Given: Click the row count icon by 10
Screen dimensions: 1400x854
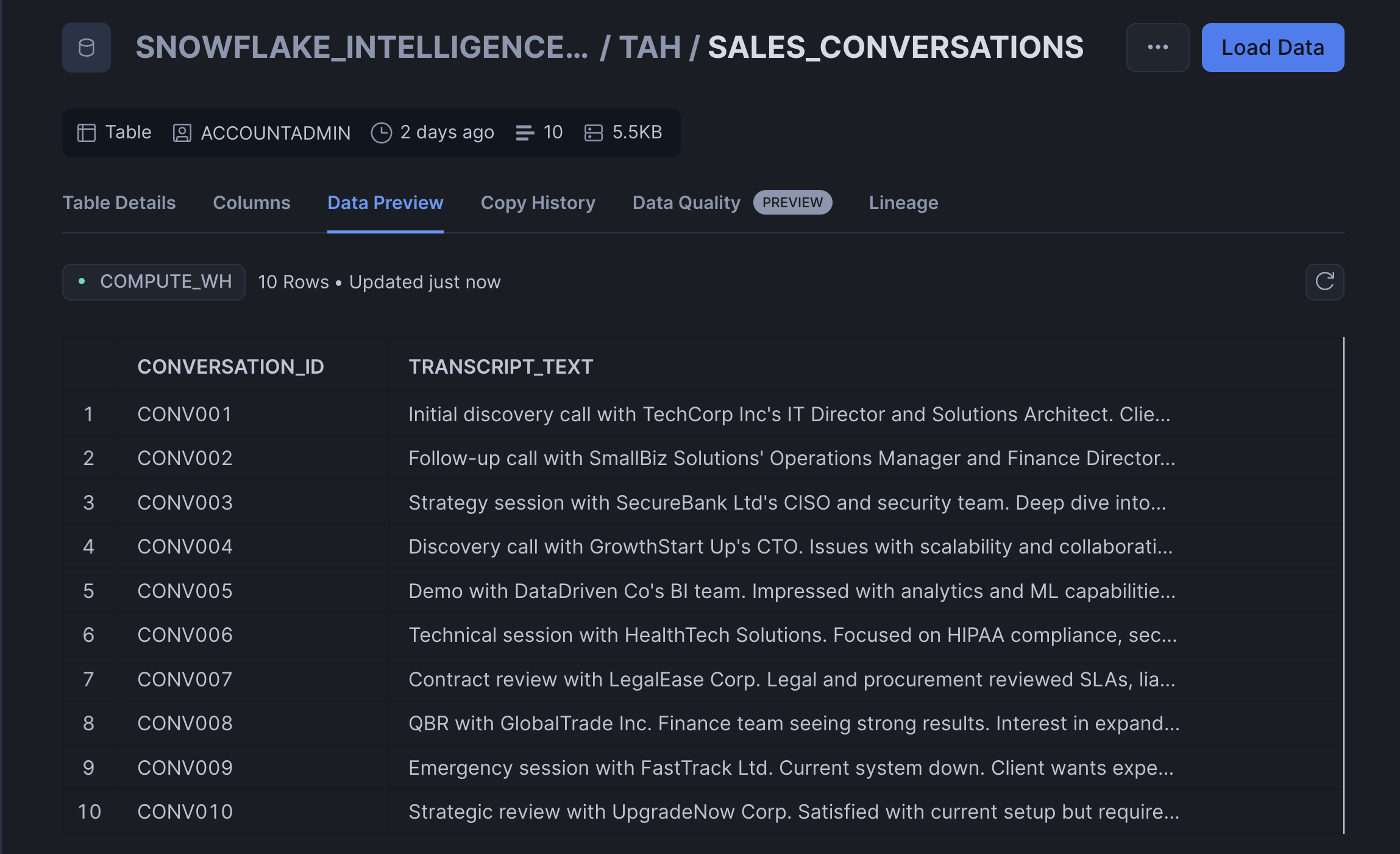Looking at the screenshot, I should click(x=524, y=132).
